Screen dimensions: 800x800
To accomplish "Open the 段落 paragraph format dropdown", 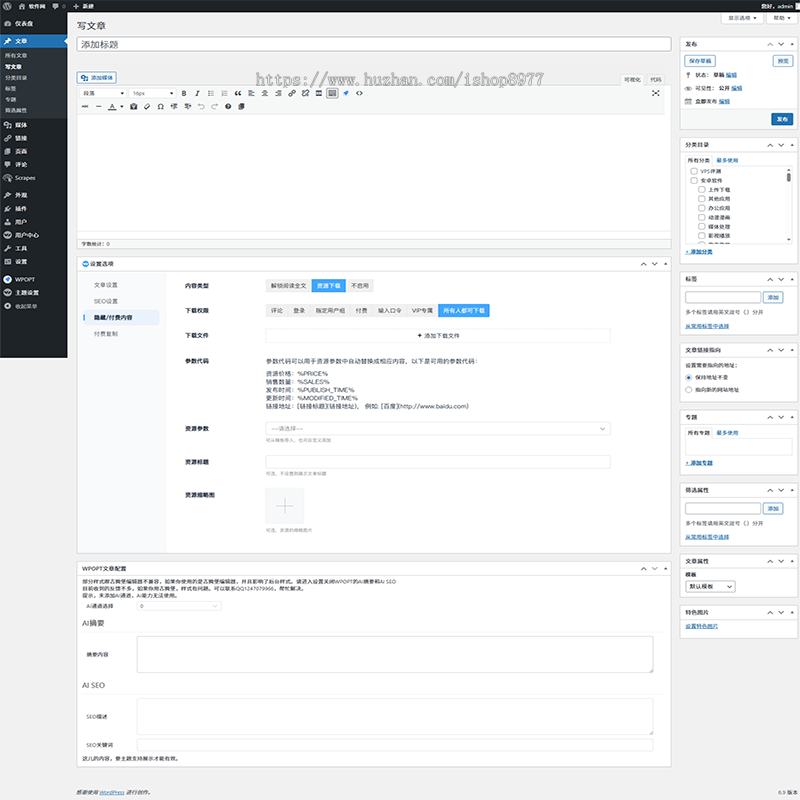I will [x=103, y=93].
